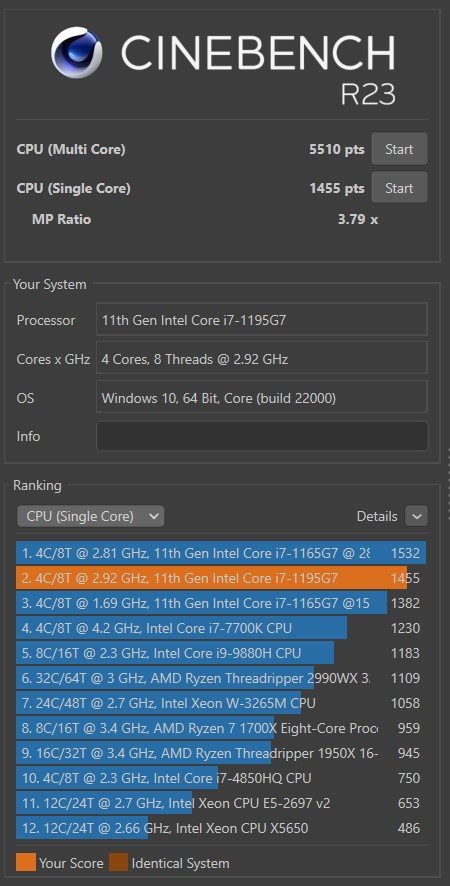Start the CPU Multi Core benchmark
Image resolution: width=450 pixels, height=886 pixels.
pos(399,149)
